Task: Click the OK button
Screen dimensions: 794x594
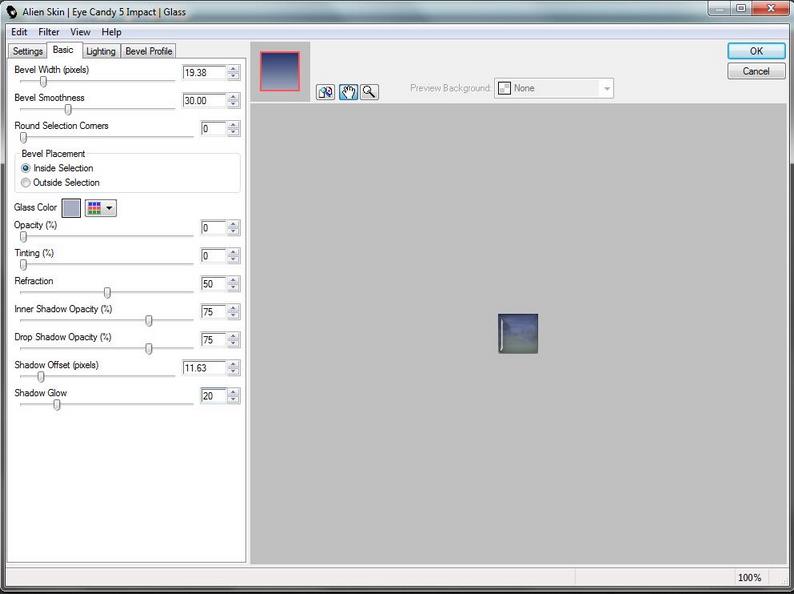Action: (757, 51)
